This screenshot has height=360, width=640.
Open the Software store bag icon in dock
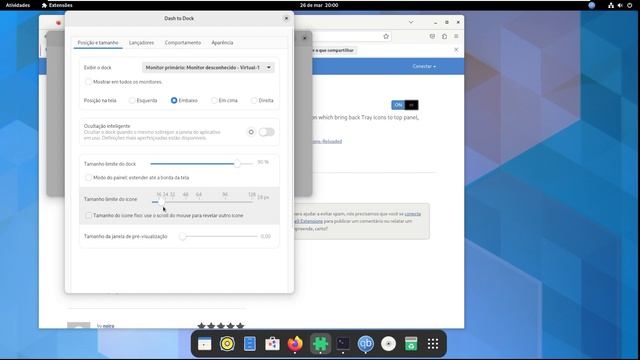point(272,344)
